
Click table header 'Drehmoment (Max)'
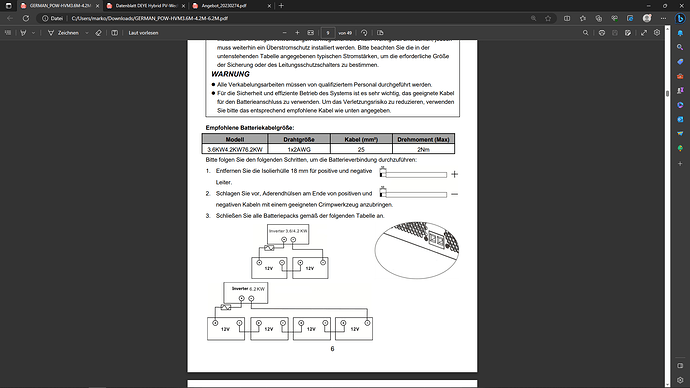point(423,139)
